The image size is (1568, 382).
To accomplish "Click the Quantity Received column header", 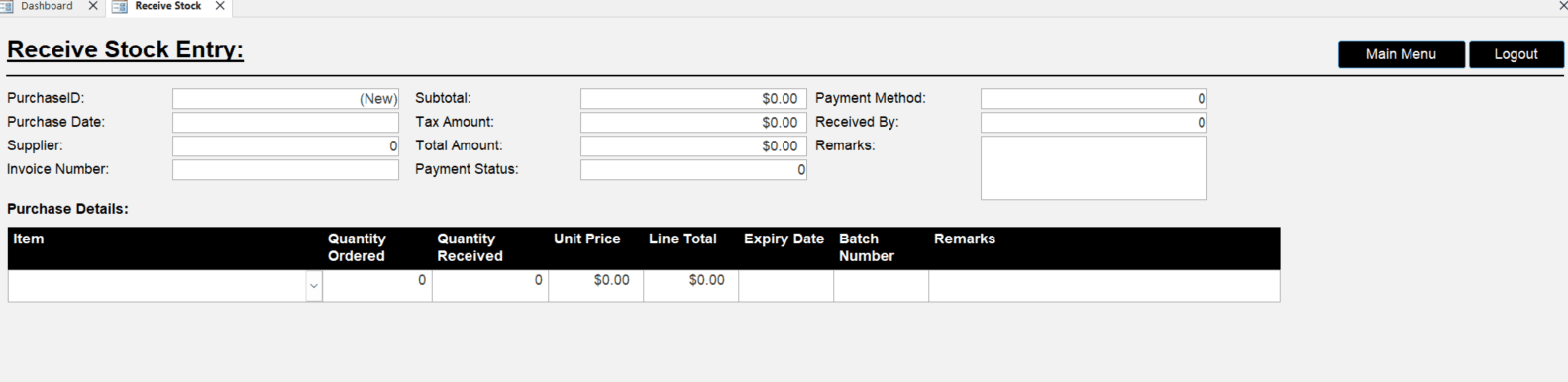I will (470, 247).
